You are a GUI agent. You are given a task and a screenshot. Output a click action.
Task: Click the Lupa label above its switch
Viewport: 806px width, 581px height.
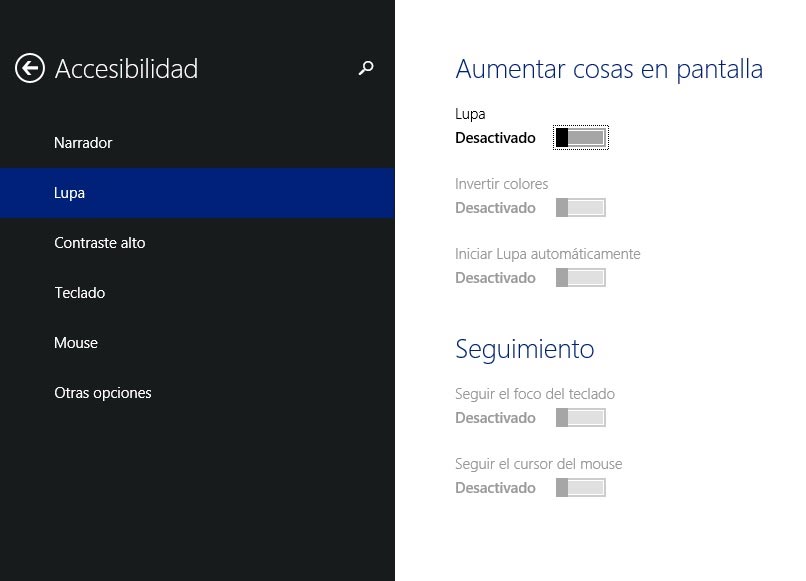click(470, 114)
